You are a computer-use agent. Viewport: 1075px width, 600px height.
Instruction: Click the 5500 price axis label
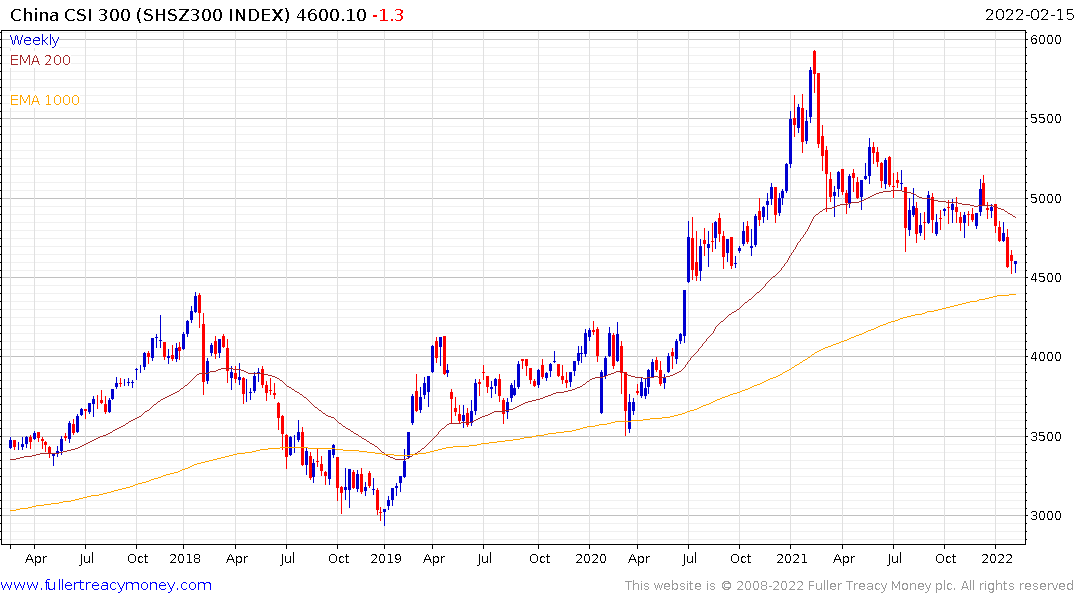pos(1046,119)
